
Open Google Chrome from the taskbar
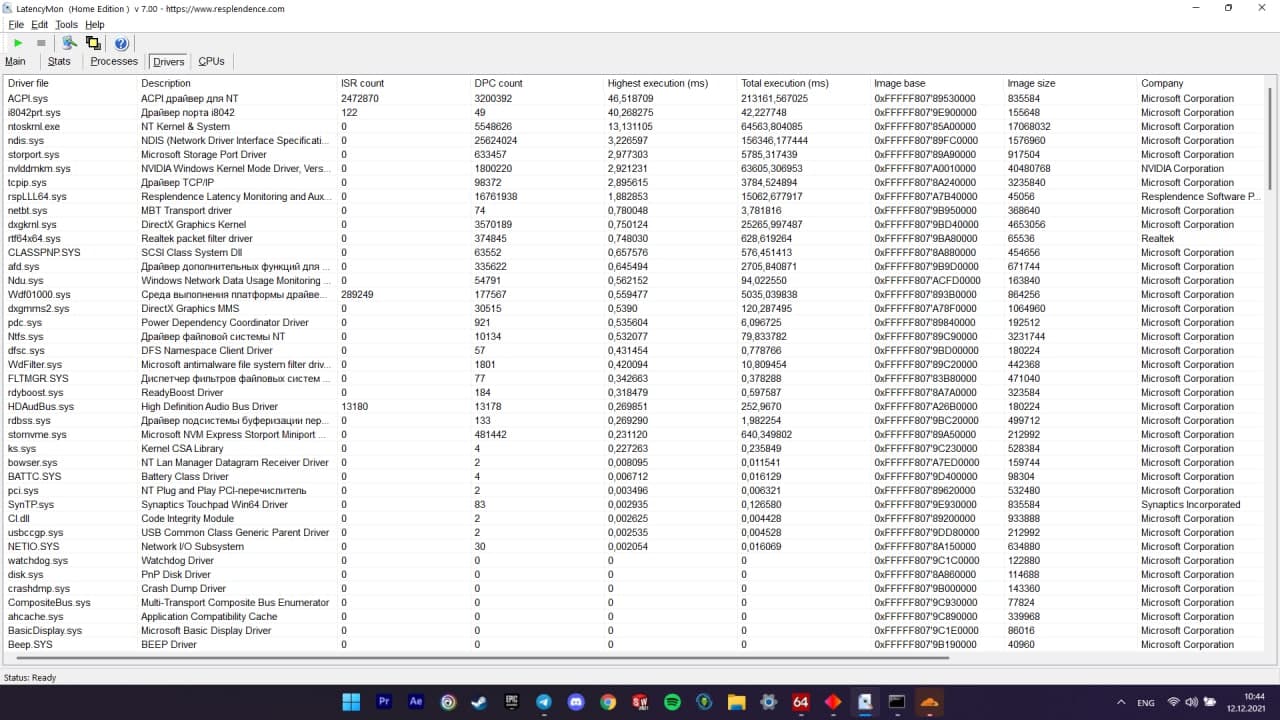point(608,702)
